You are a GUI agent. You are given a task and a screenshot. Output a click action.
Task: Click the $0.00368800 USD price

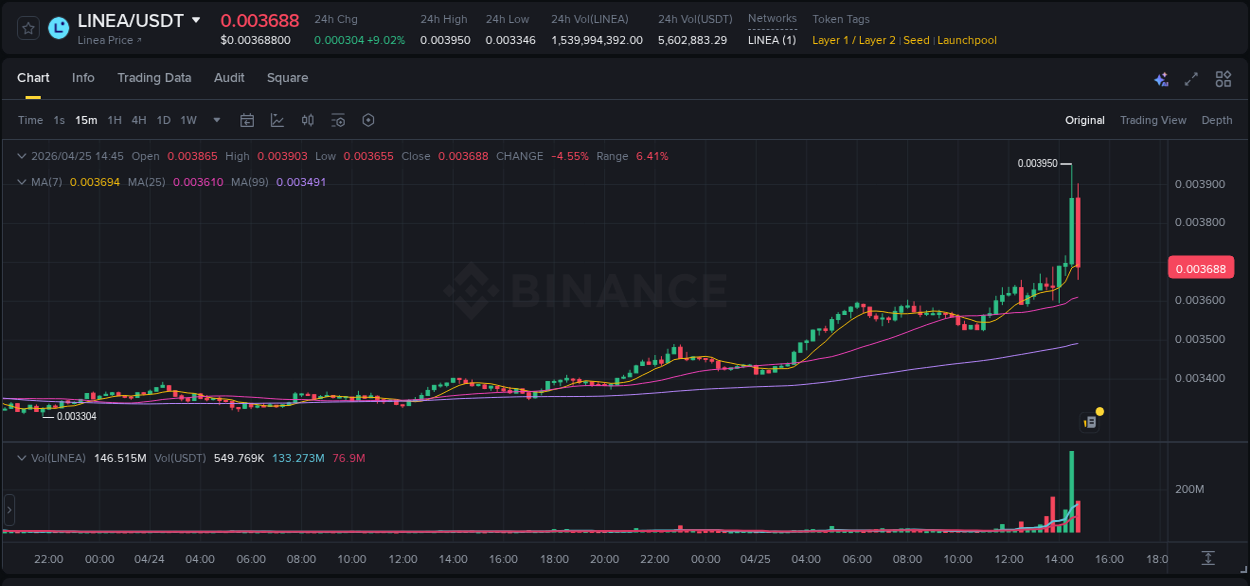255,40
